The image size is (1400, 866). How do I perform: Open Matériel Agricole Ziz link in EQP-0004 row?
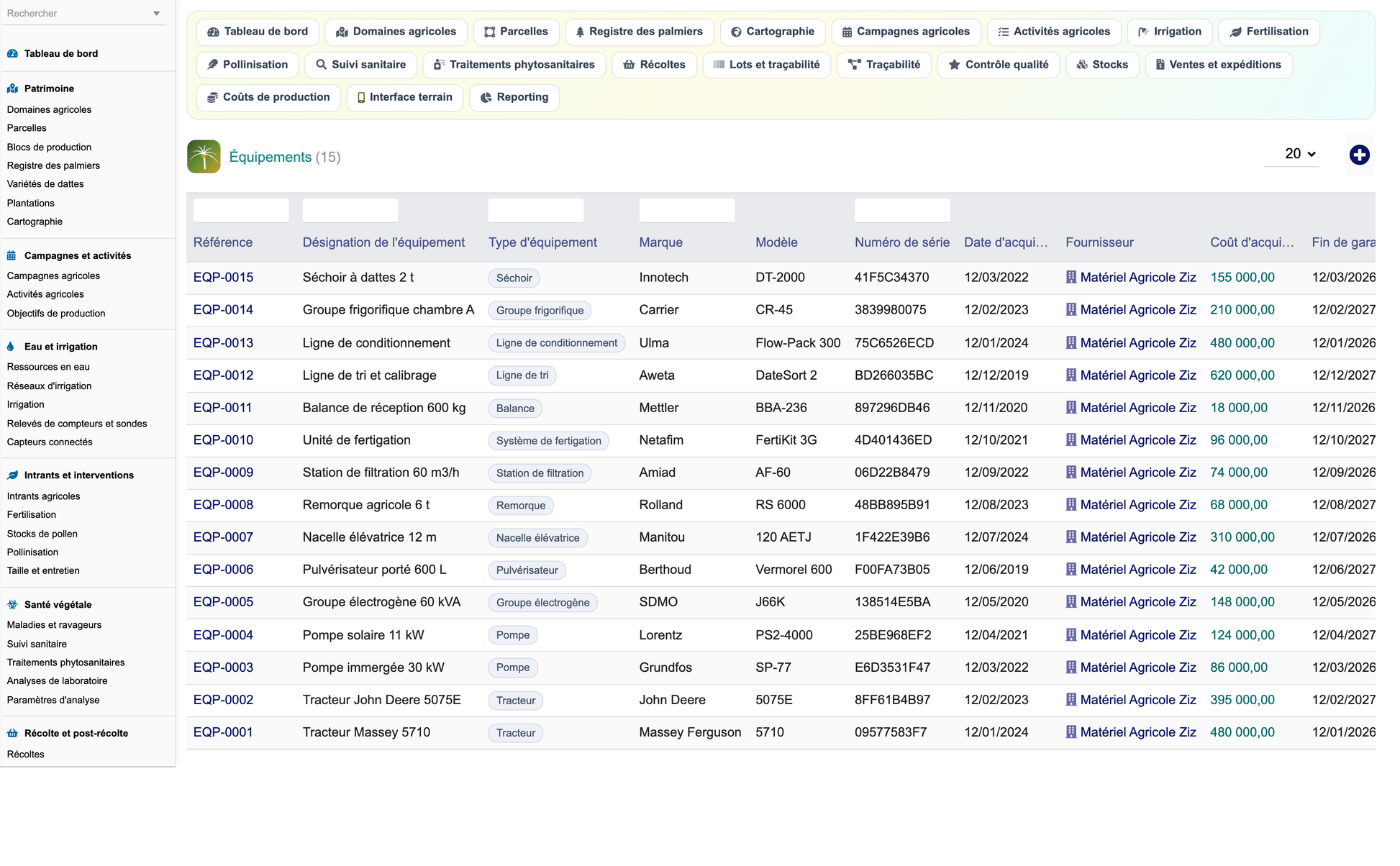click(1138, 635)
